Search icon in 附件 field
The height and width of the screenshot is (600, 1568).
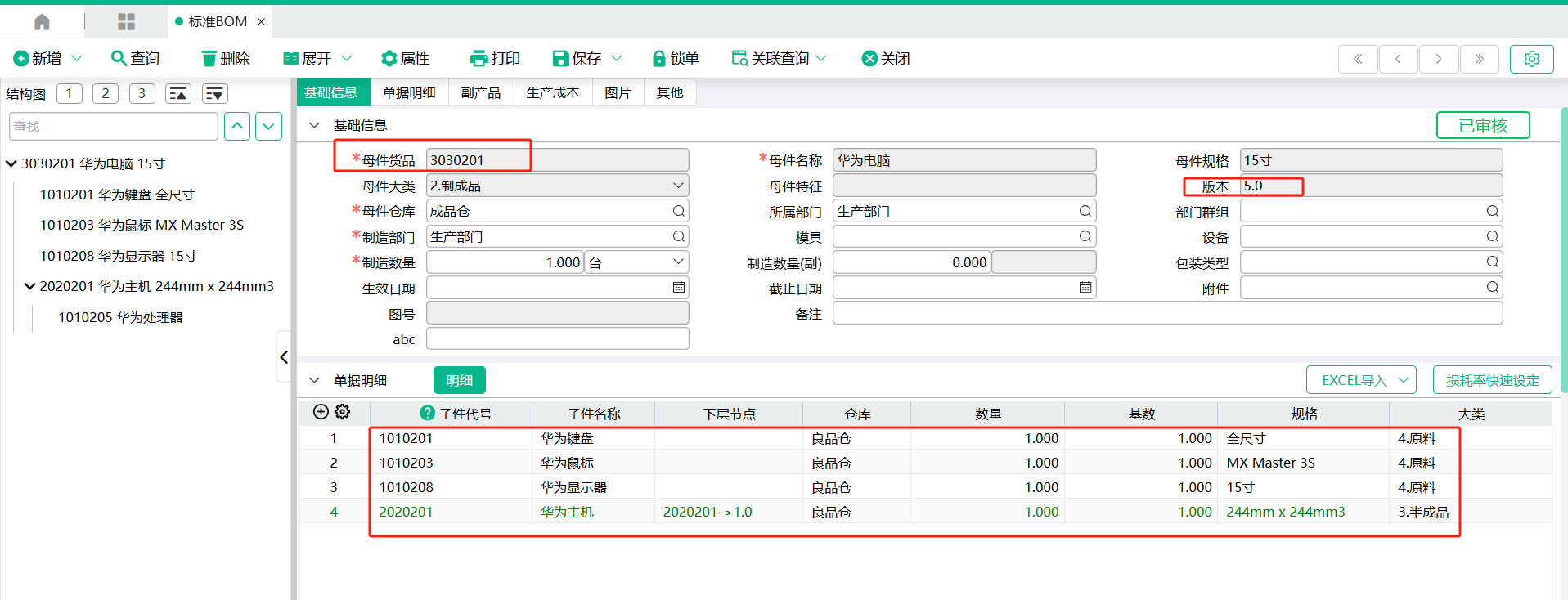pos(1492,287)
